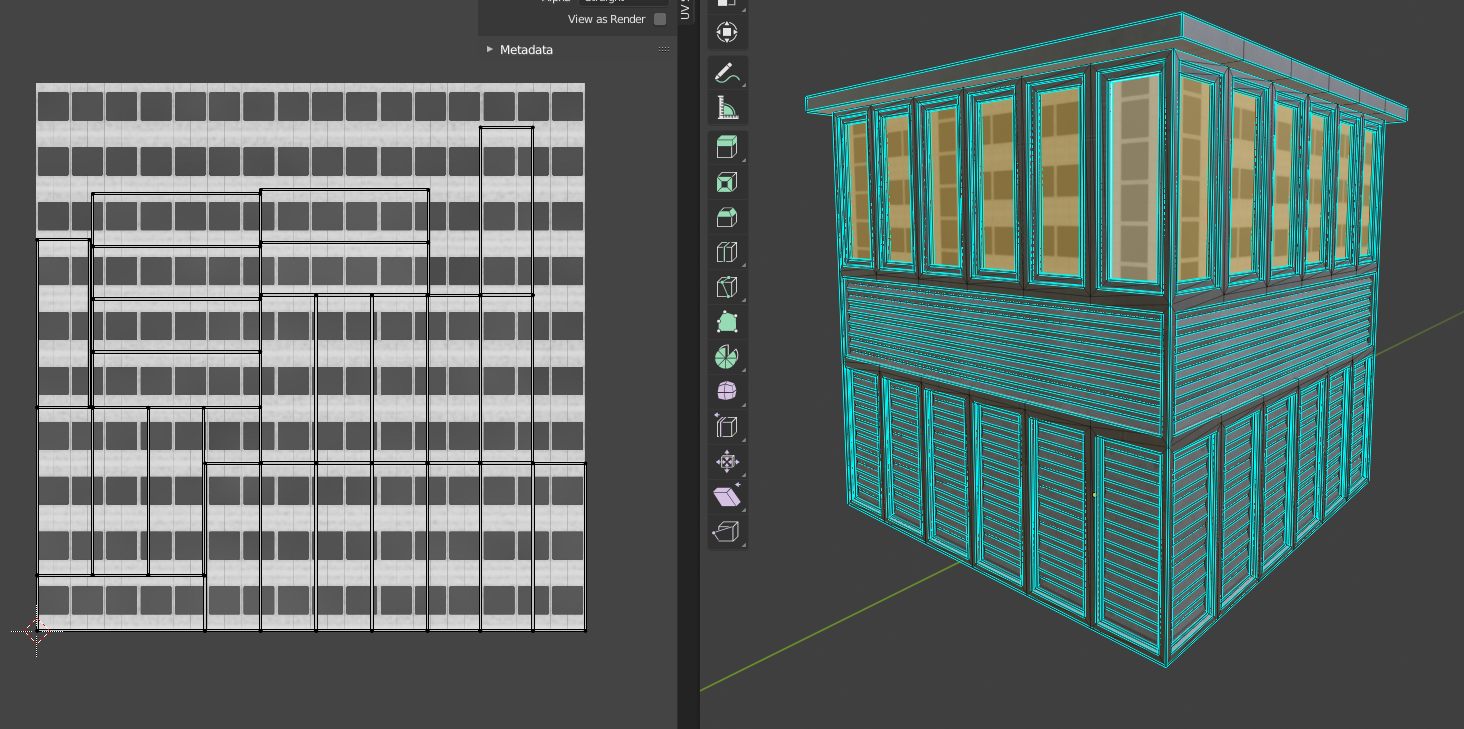Image resolution: width=1464 pixels, height=729 pixels.
Task: Select the Spin tool
Action: point(728,357)
